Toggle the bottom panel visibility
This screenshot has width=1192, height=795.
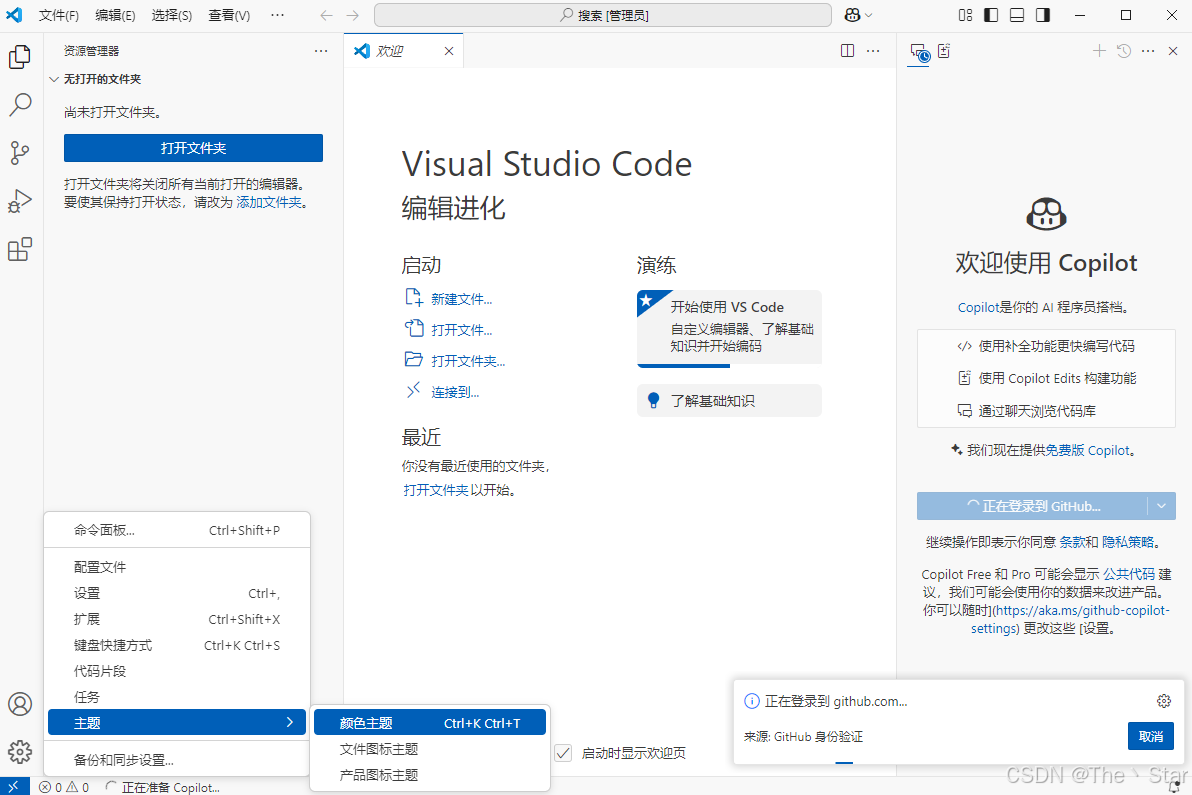click(1017, 15)
